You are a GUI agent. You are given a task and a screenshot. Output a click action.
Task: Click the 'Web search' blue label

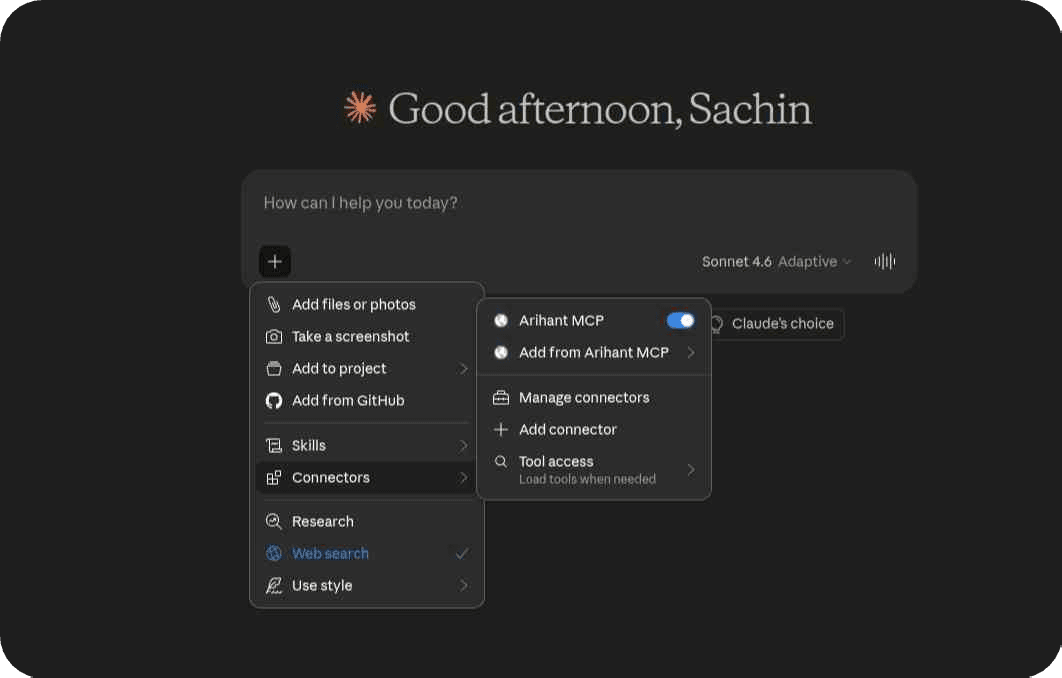click(x=331, y=553)
